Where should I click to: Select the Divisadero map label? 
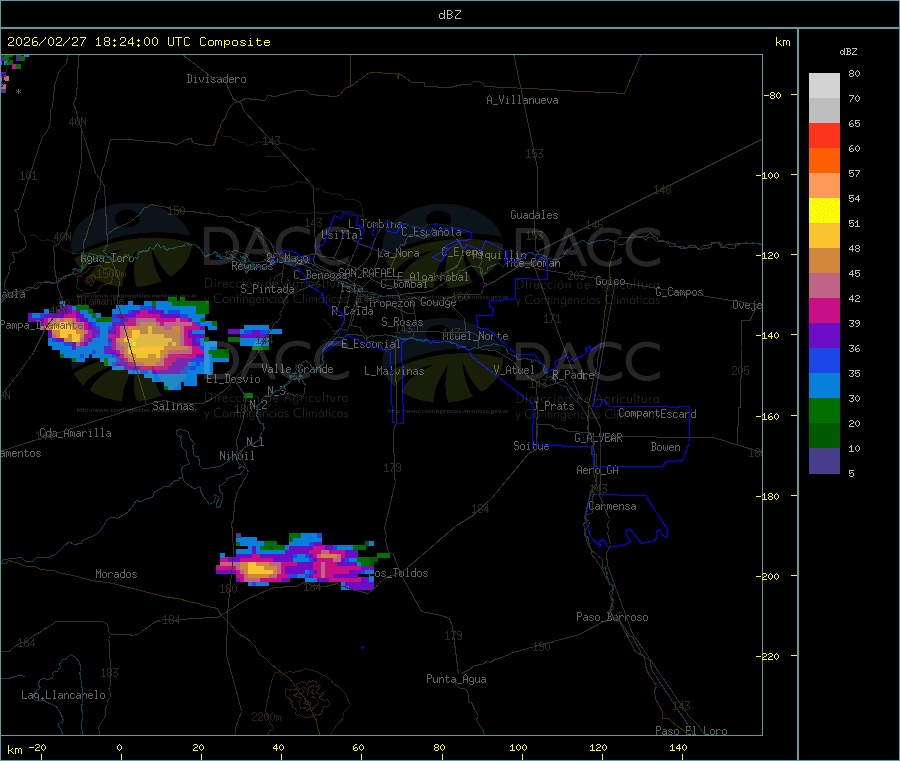216,79
